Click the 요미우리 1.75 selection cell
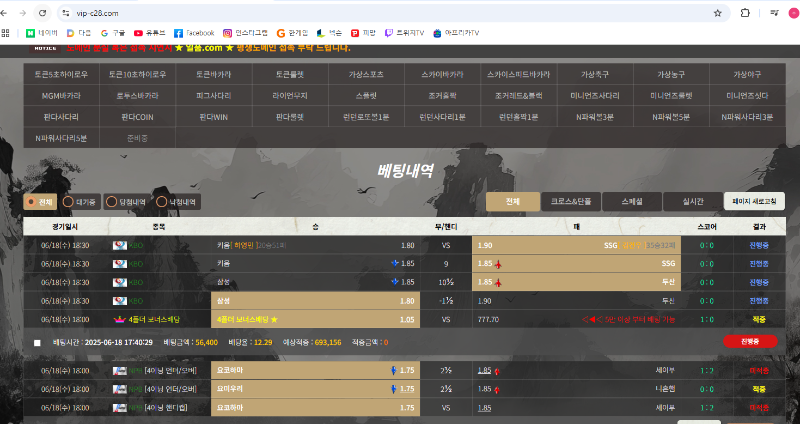The image size is (800, 424). (x=315, y=389)
